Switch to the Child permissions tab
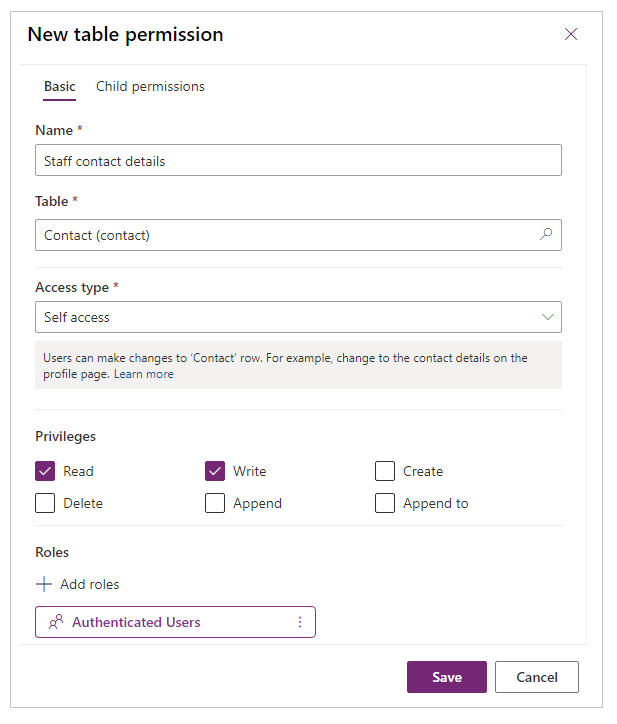The height and width of the screenshot is (724, 617). click(x=150, y=86)
